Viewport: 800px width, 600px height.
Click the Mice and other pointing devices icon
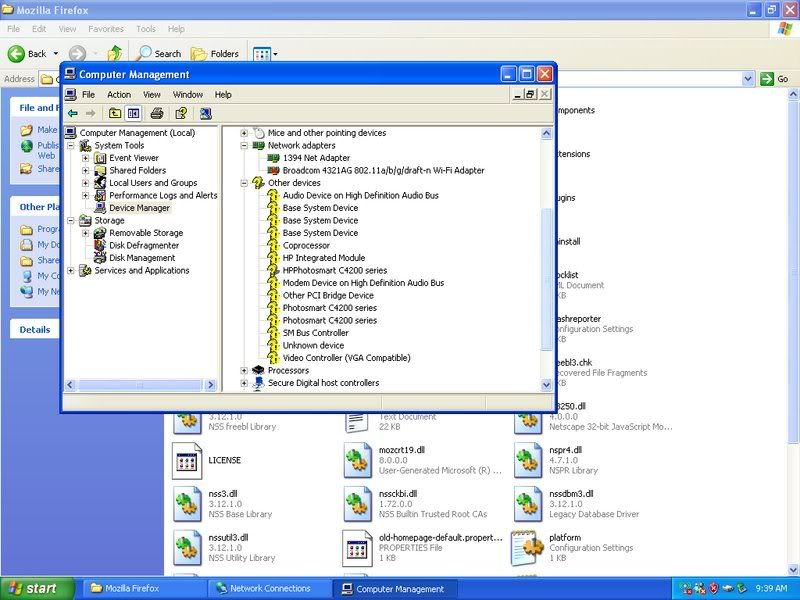[x=259, y=133]
